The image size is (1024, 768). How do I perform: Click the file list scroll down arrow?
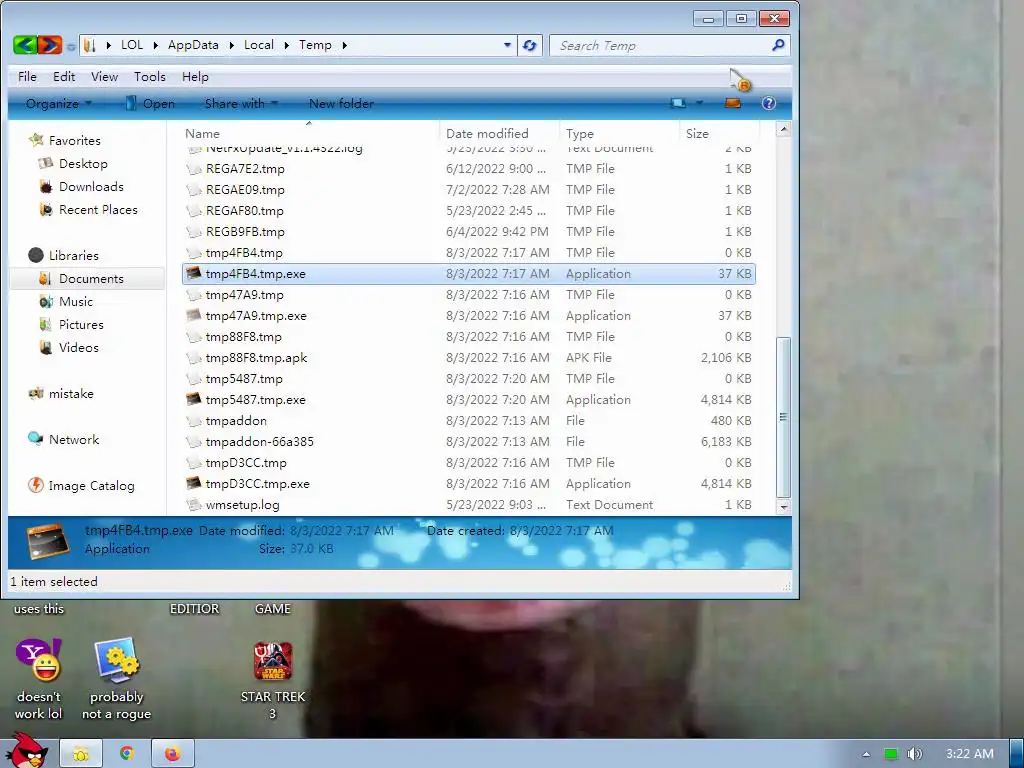point(784,507)
